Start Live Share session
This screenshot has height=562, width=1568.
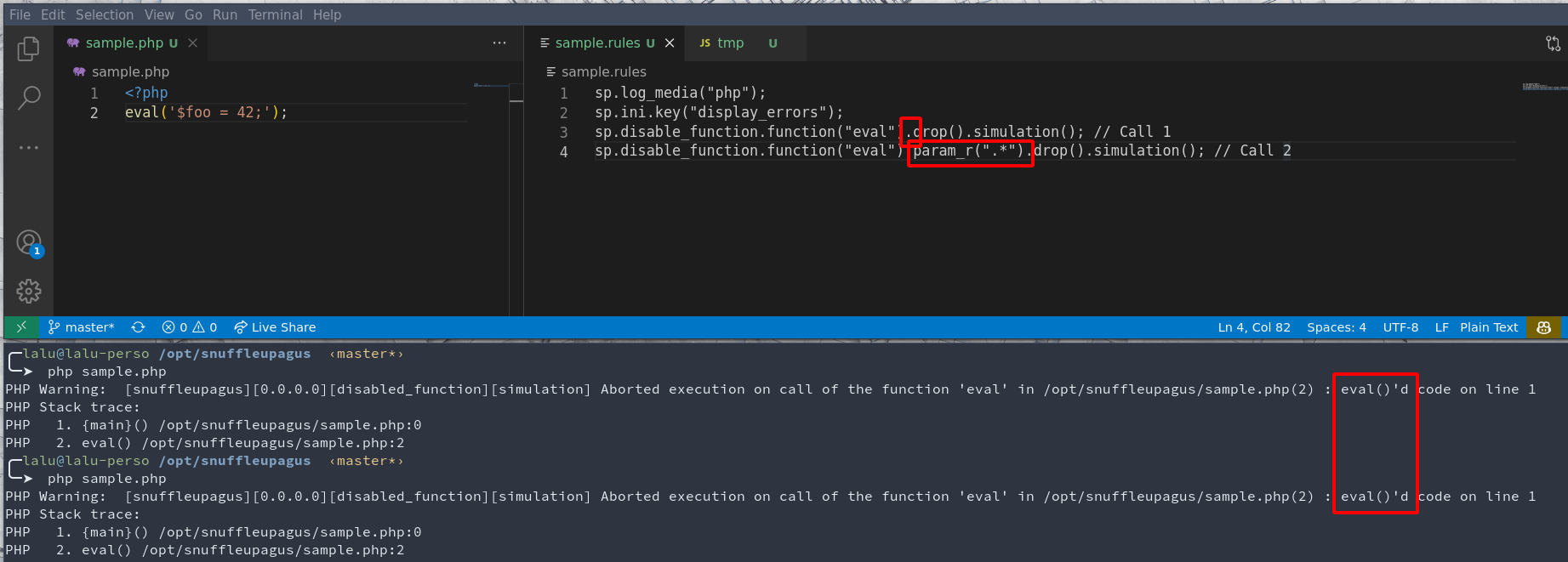pyautogui.click(x=275, y=327)
